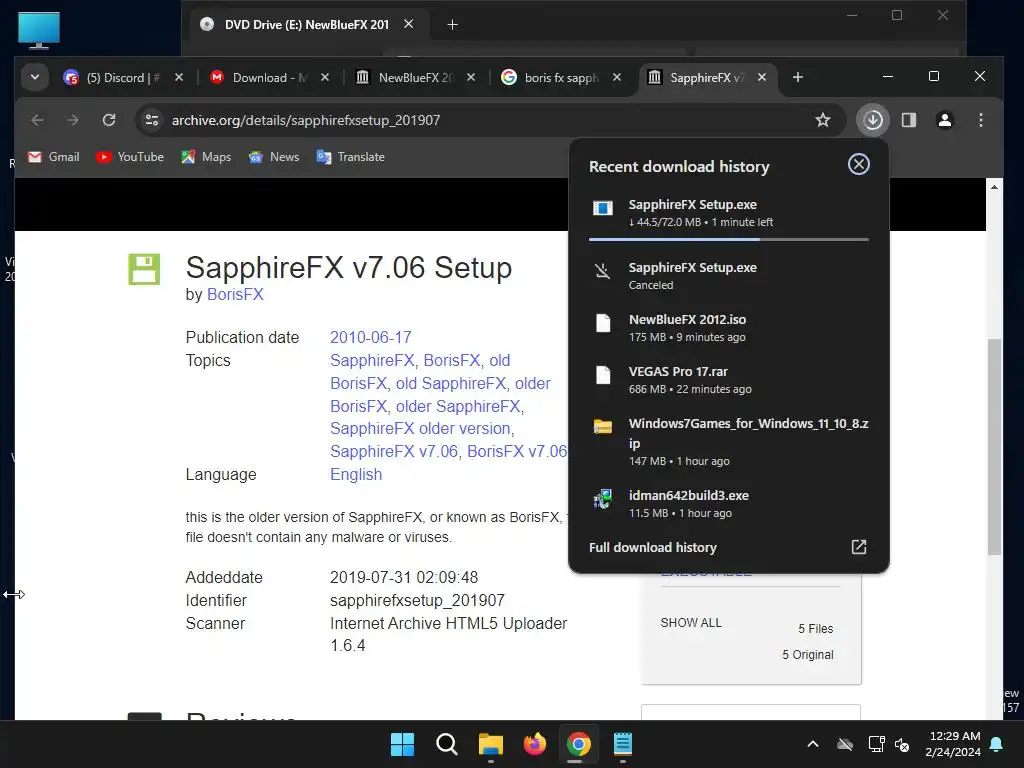Select the SapphireFX v7 tab
This screenshot has height=768, width=1024.
point(707,78)
